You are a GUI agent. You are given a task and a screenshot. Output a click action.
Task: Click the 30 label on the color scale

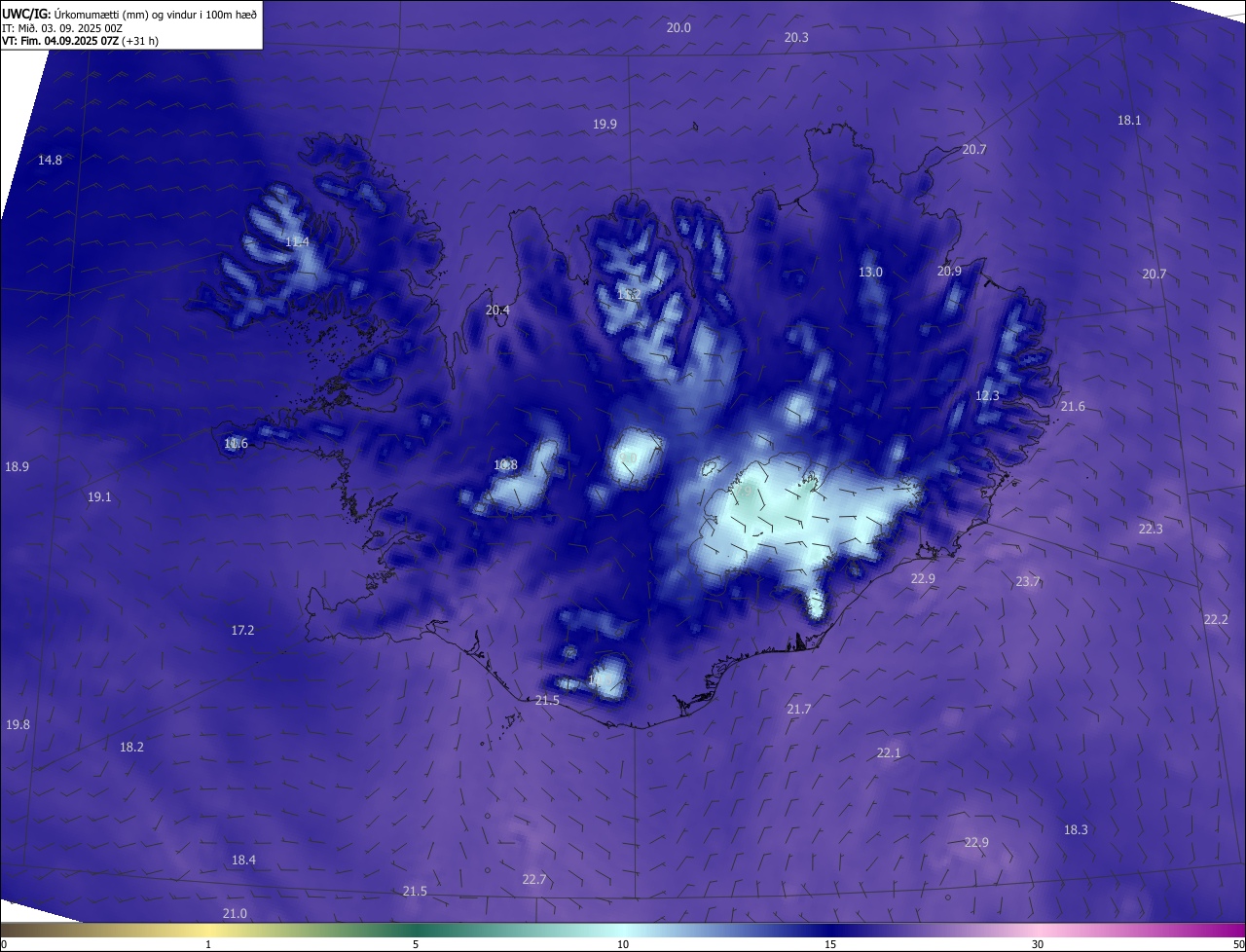[1038, 944]
